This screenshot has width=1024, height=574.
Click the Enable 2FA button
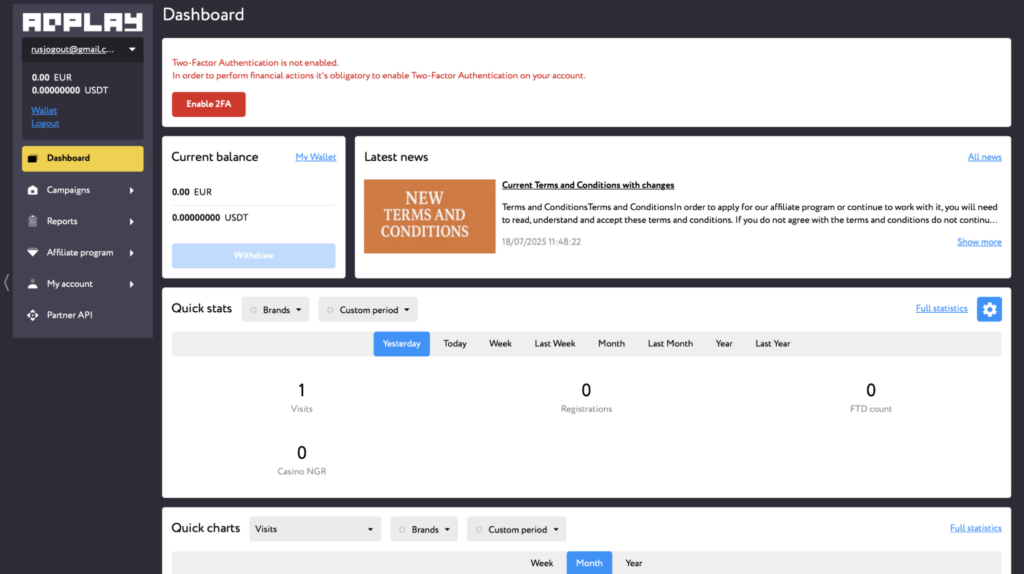(209, 104)
